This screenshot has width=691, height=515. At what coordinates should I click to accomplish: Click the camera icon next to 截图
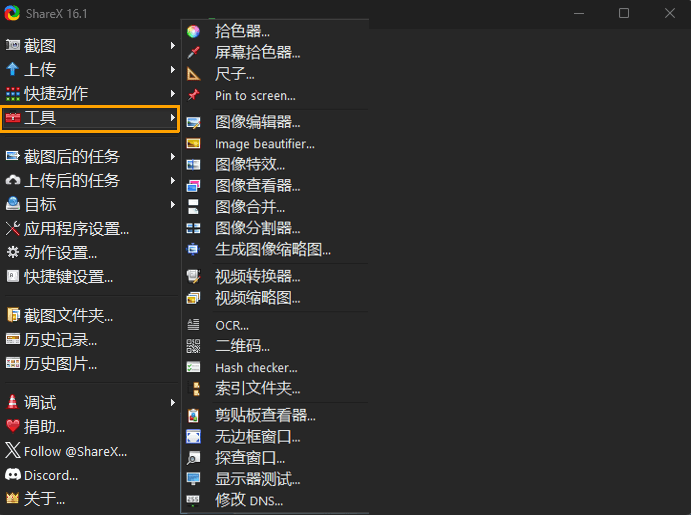pos(13,45)
